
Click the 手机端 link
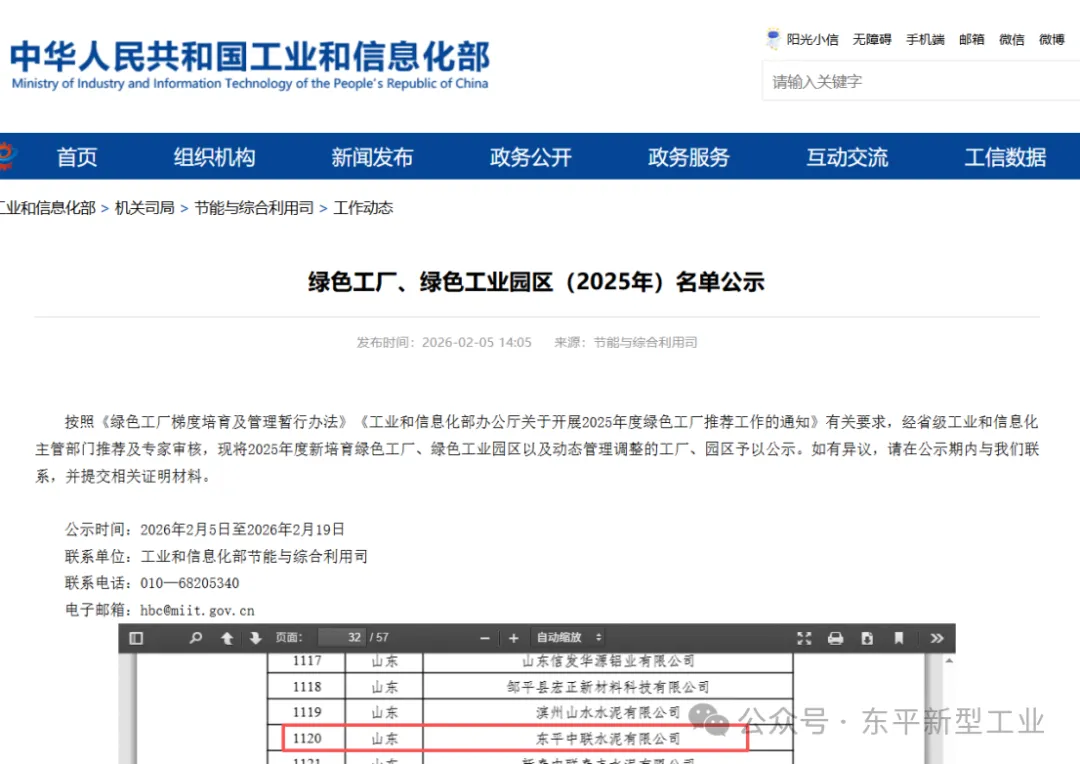925,39
